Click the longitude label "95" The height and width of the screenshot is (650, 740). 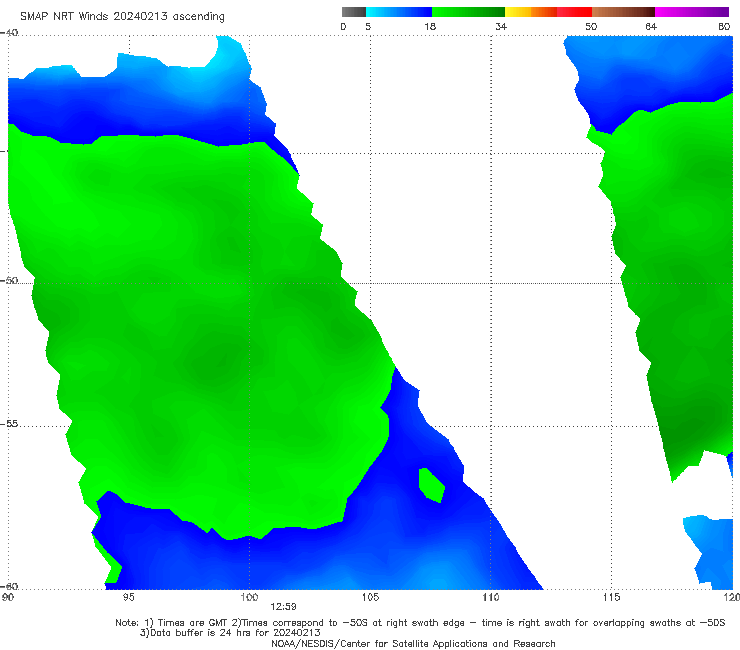tap(128, 598)
